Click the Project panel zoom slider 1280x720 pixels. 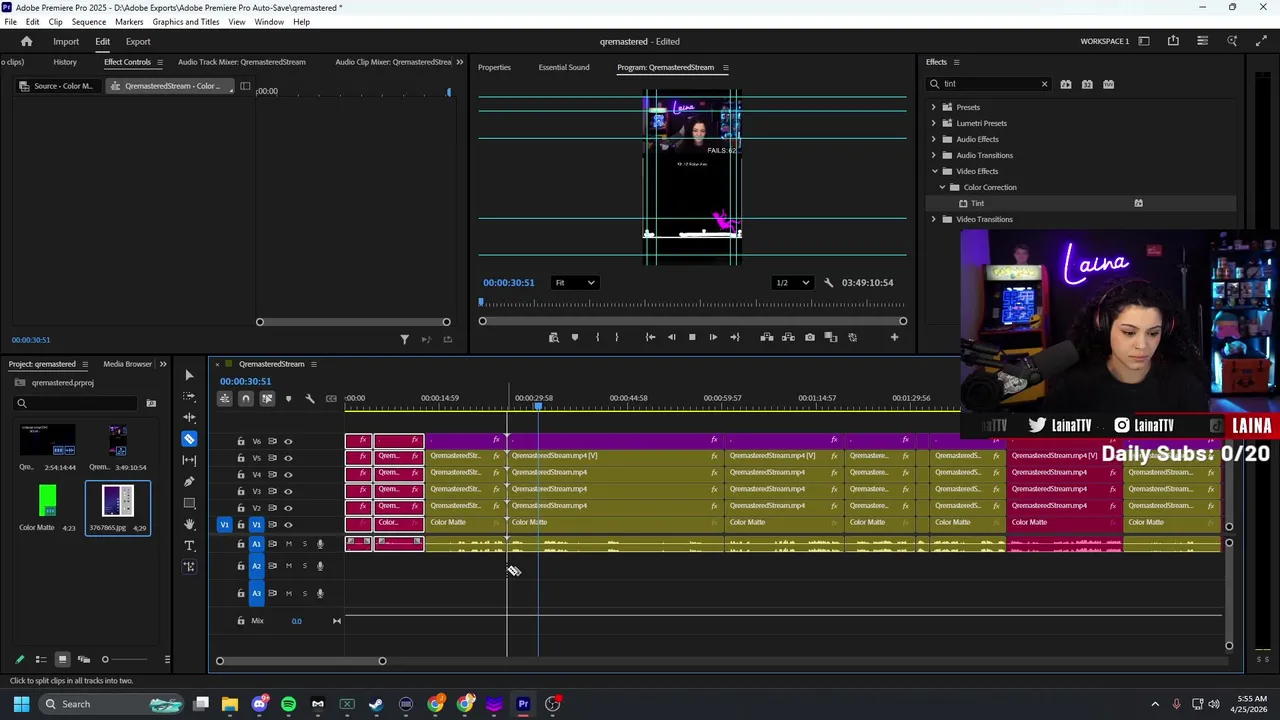(x=105, y=659)
